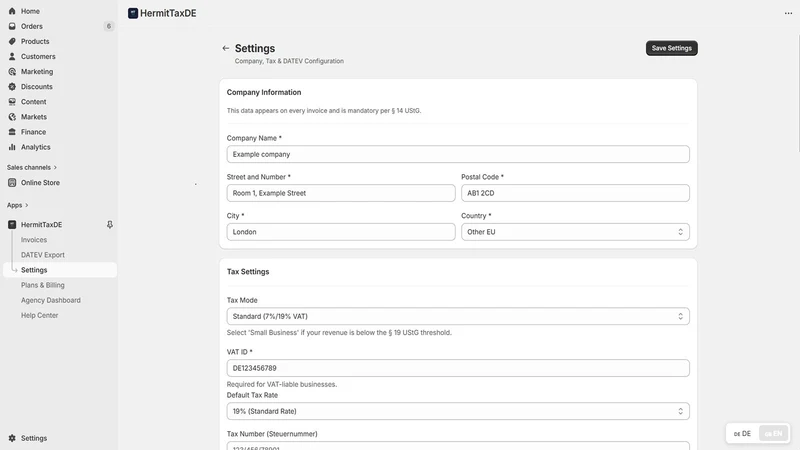The image size is (800, 450).
Task: Go to Markets in sidebar
Action: click(x=34, y=117)
